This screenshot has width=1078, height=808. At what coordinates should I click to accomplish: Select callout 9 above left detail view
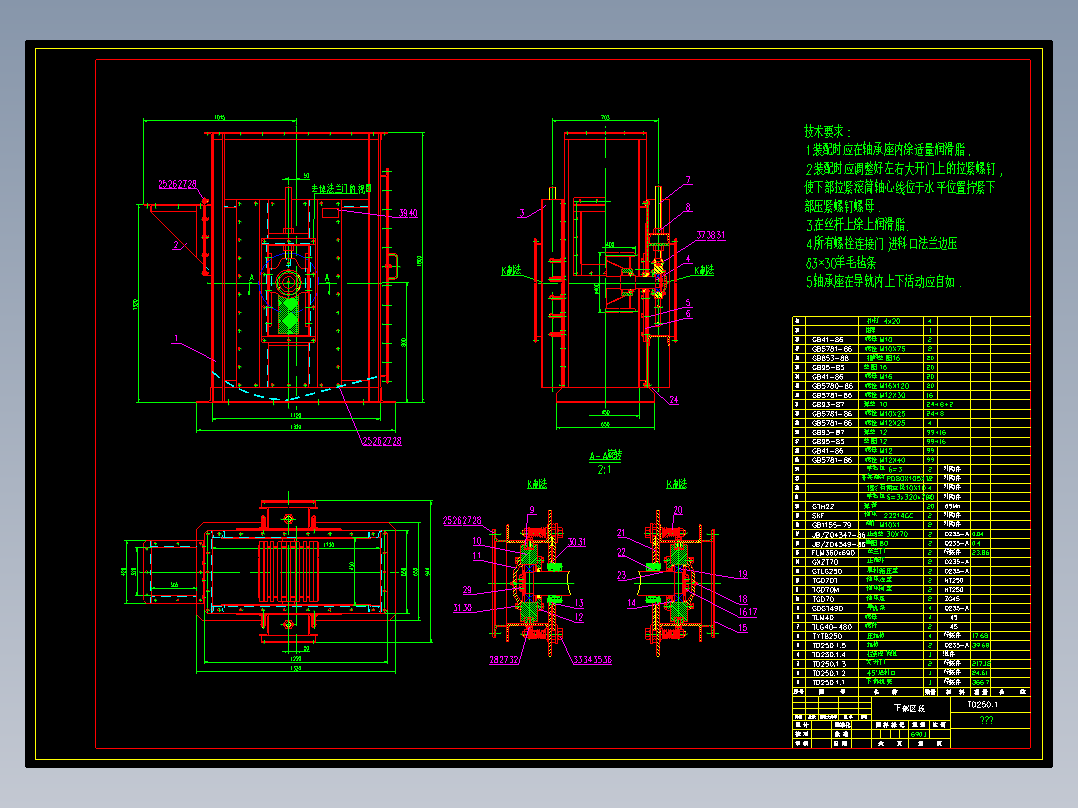coord(531,510)
